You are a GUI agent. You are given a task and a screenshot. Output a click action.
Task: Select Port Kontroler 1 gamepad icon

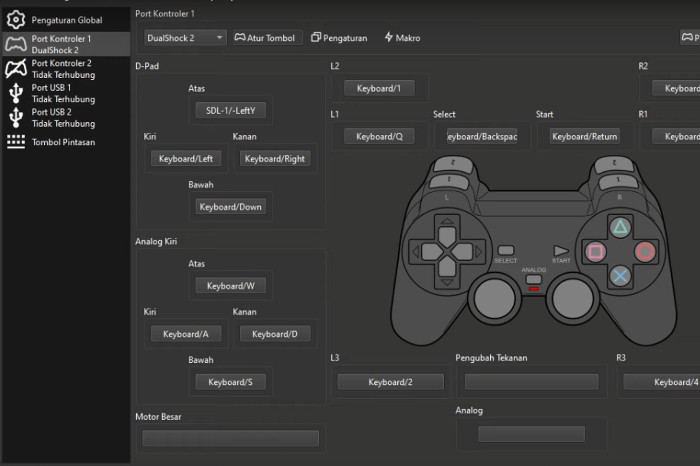(16, 44)
